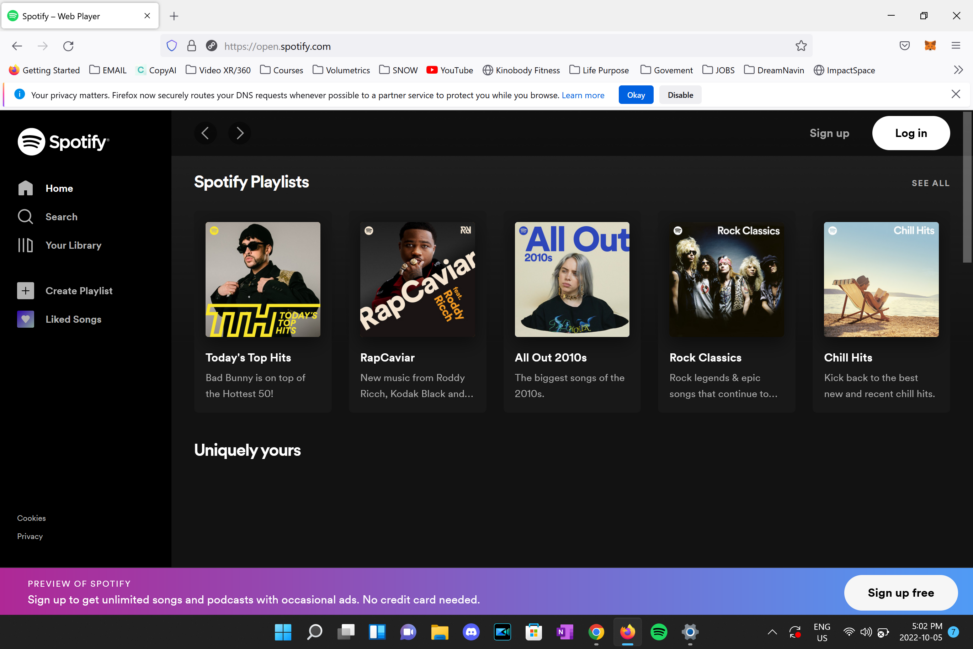Show more bookmarks with the double chevron
This screenshot has height=649, width=973.
coord(958,70)
